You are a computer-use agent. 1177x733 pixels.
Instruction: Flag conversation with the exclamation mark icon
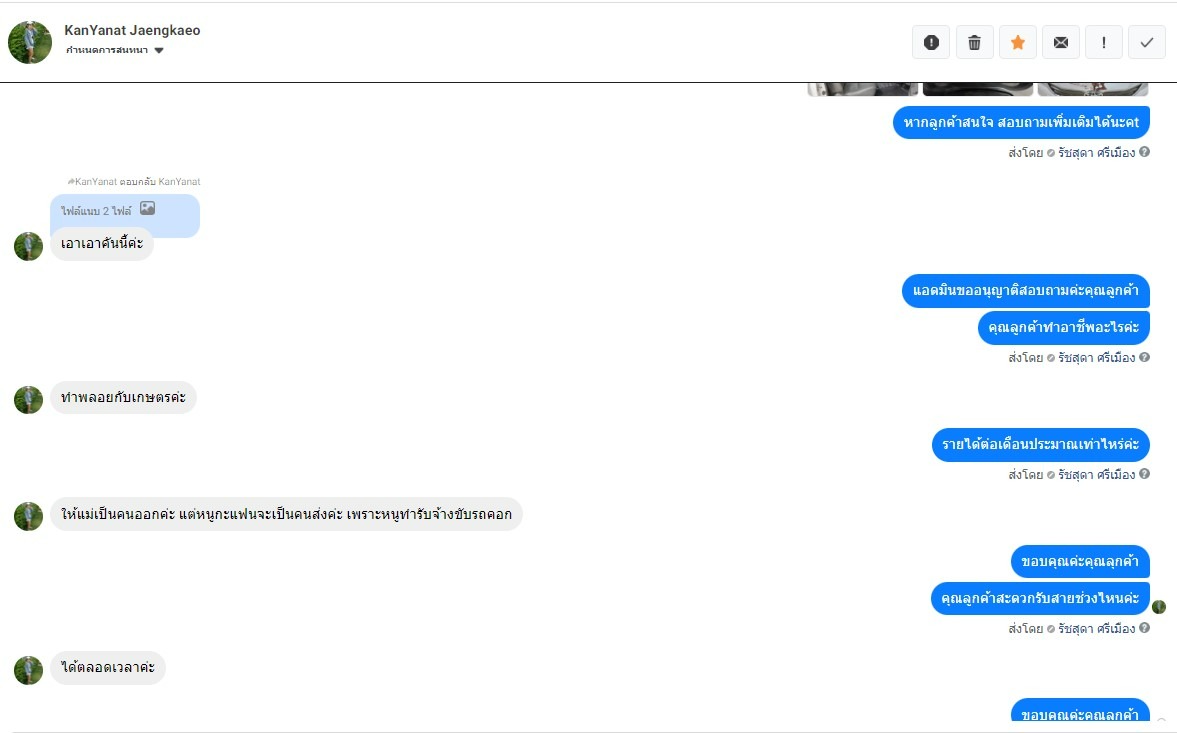[x=1103, y=43]
